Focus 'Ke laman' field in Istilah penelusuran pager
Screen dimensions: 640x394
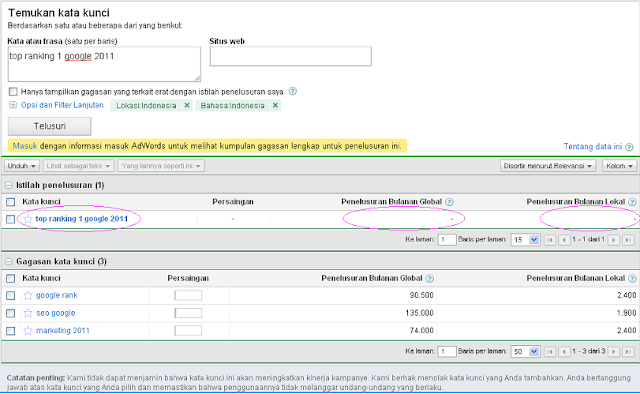(x=447, y=240)
